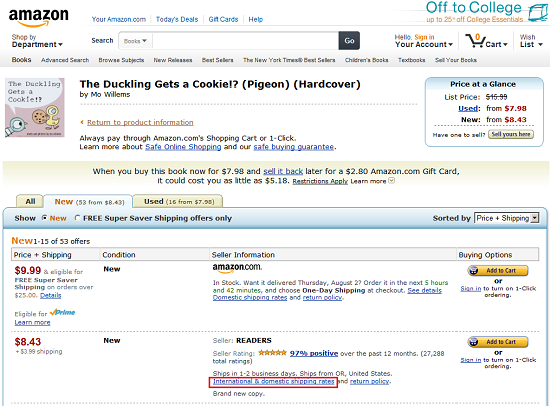
Task: Return to product information
Action: 140,122
